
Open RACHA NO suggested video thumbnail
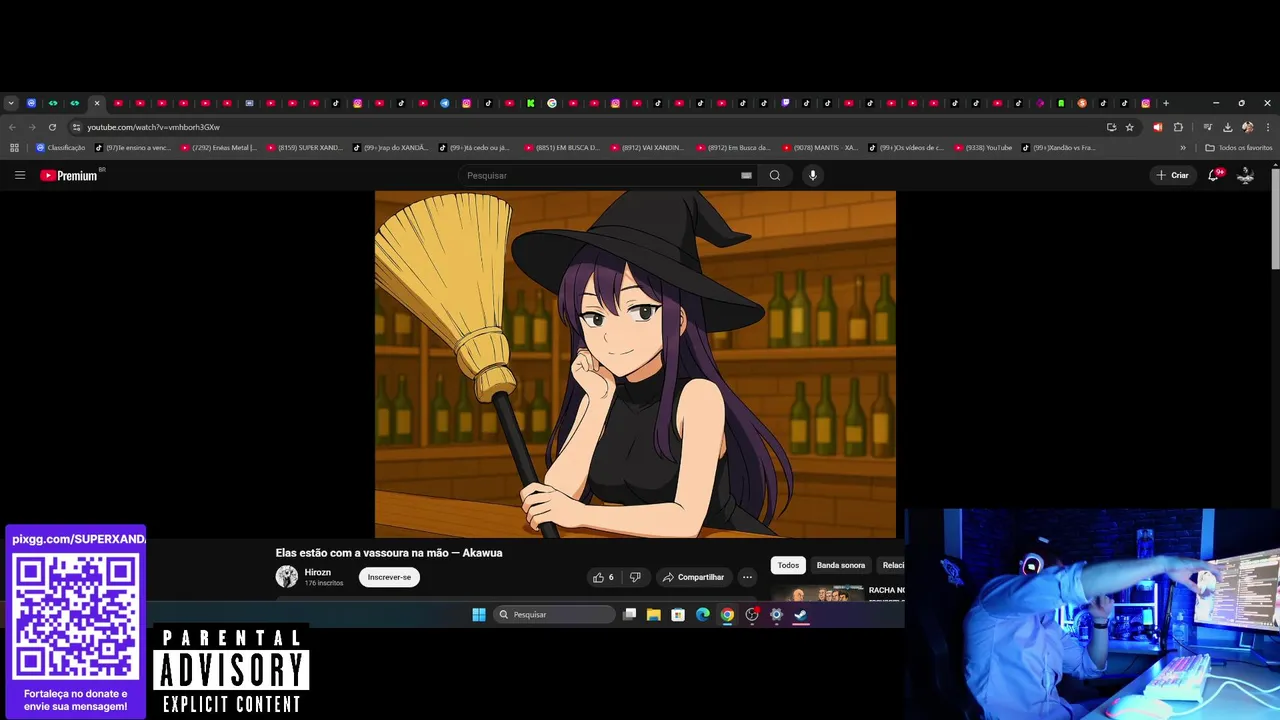pyautogui.click(x=818, y=592)
